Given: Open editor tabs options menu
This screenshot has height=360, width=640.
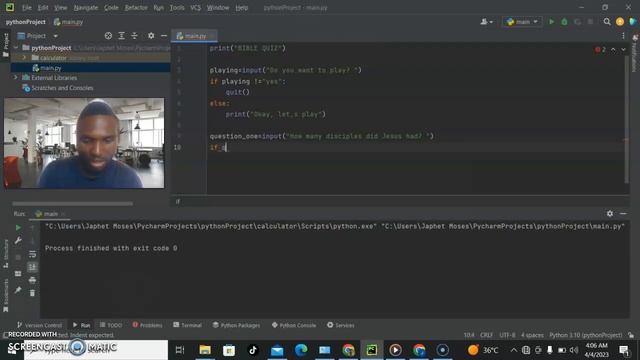Looking at the screenshot, I should tap(623, 36).
